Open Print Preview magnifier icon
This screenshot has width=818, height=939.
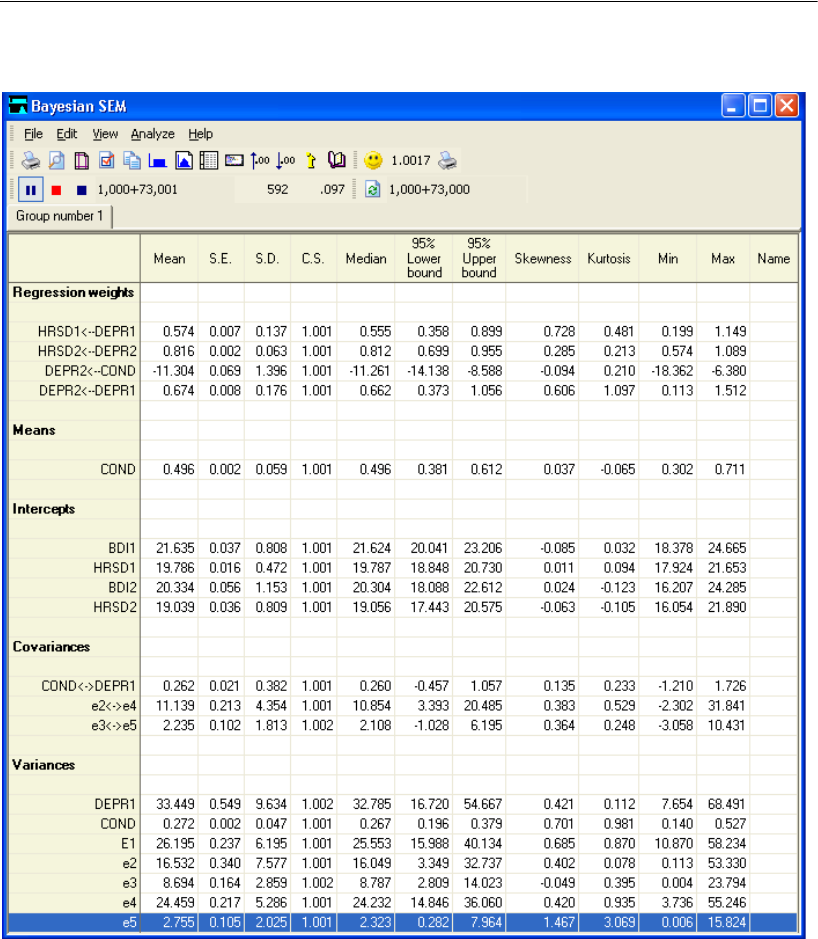(x=58, y=160)
